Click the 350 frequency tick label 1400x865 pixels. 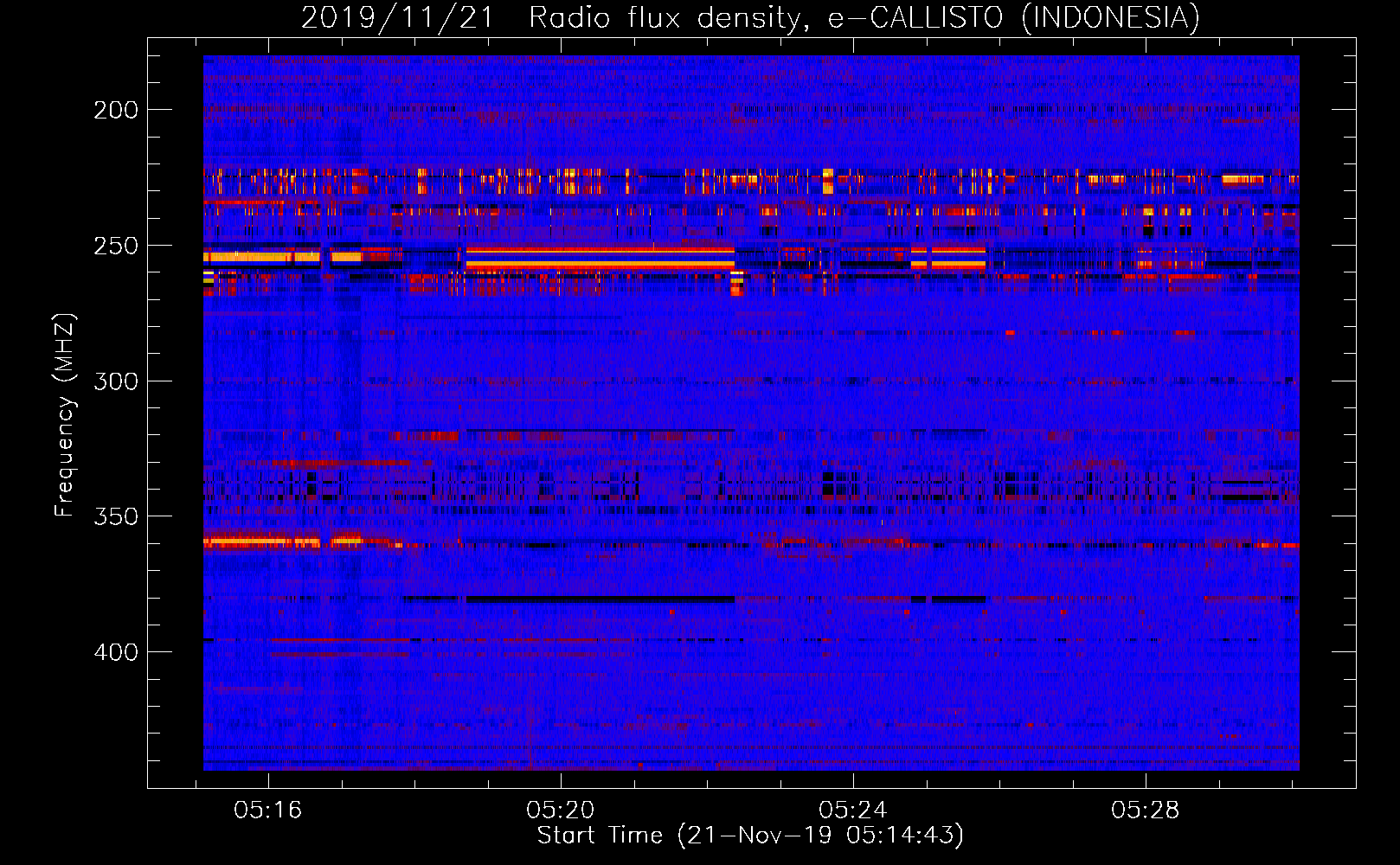(x=116, y=516)
